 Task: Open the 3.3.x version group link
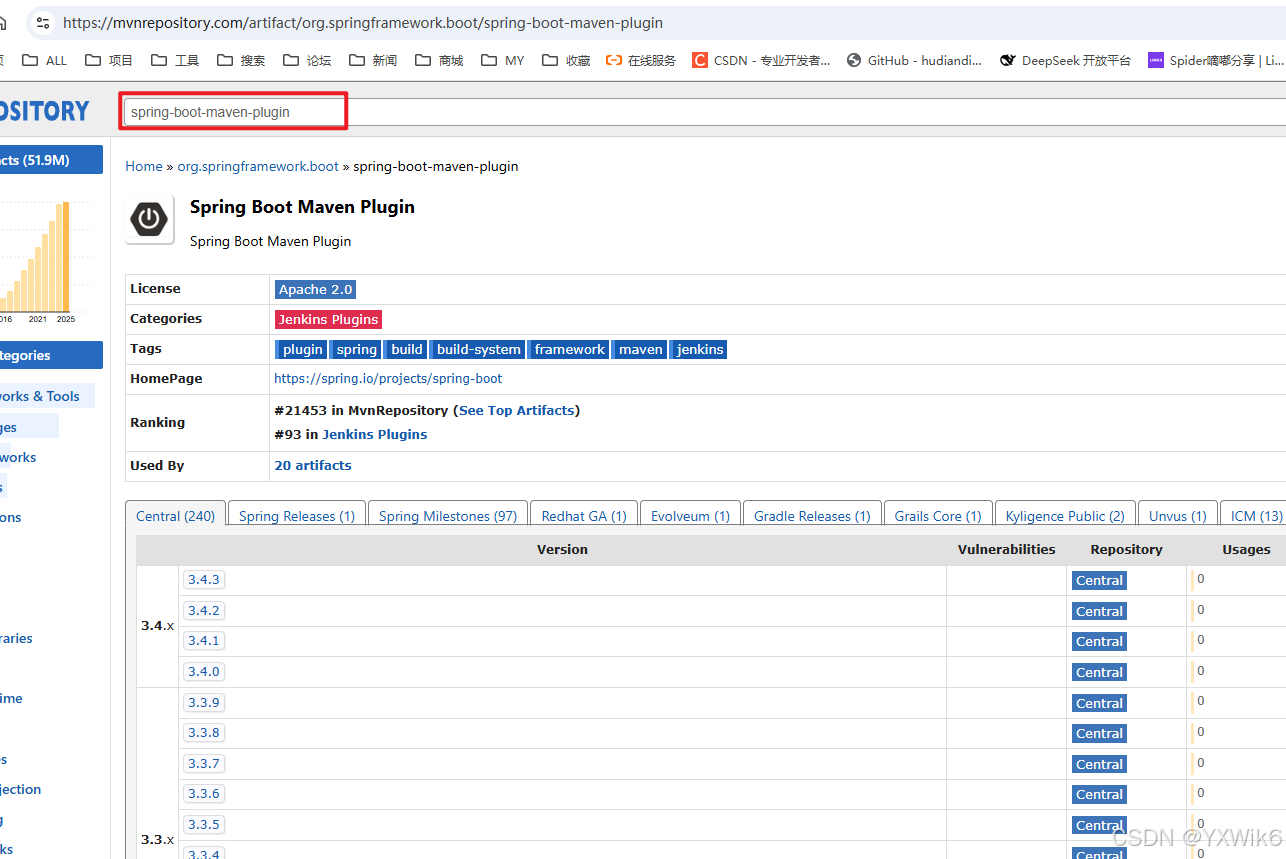pyautogui.click(x=157, y=839)
